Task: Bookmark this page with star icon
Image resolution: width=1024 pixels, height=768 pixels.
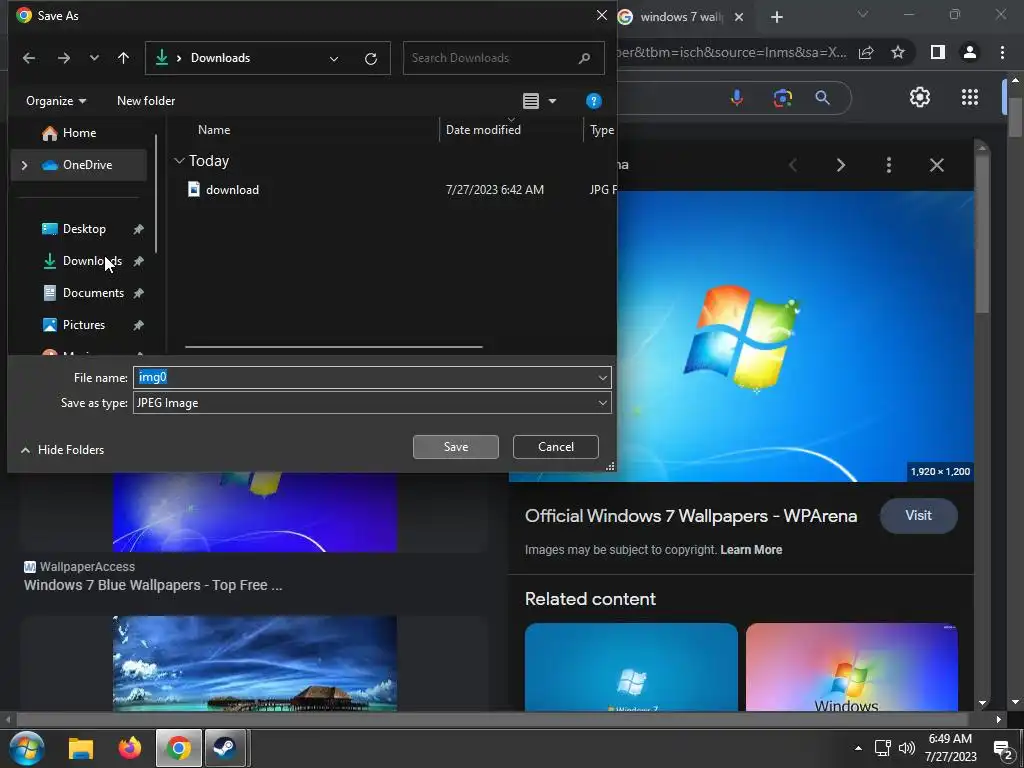Action: 898,52
